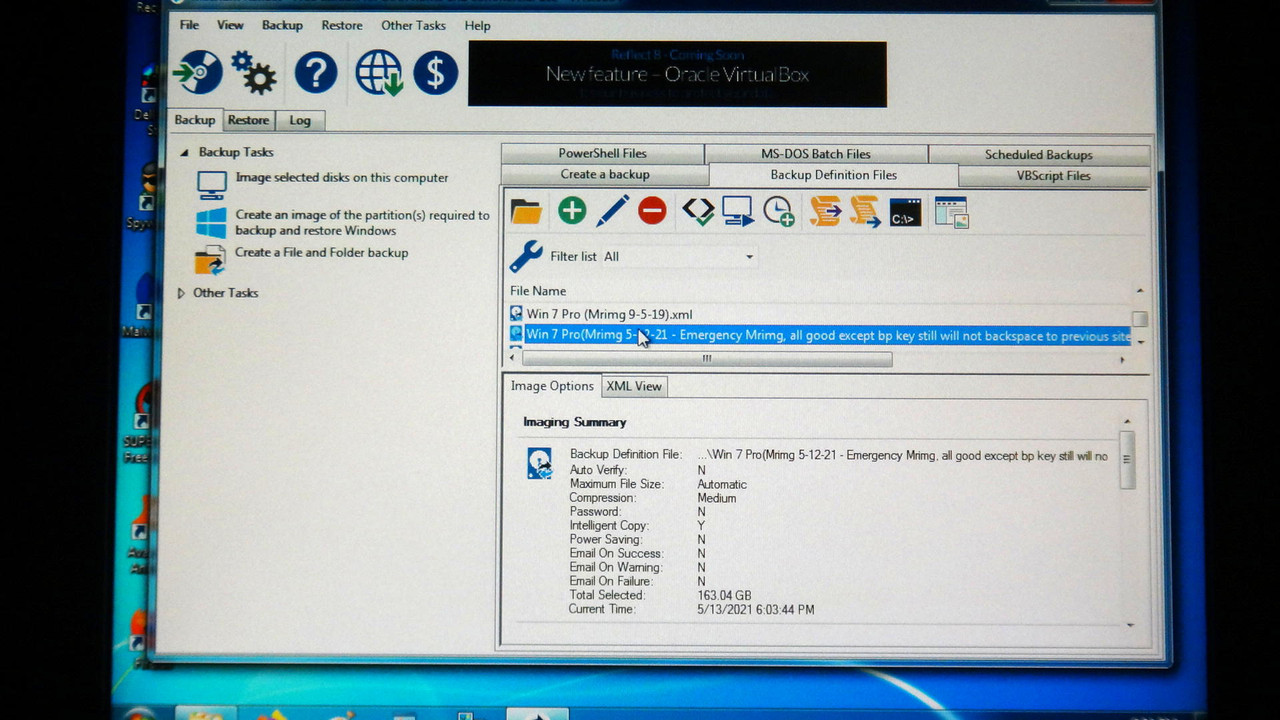This screenshot has width=1280, height=720.
Task: Click the file list vertical scroll-down arrow
Action: (x=1139, y=341)
